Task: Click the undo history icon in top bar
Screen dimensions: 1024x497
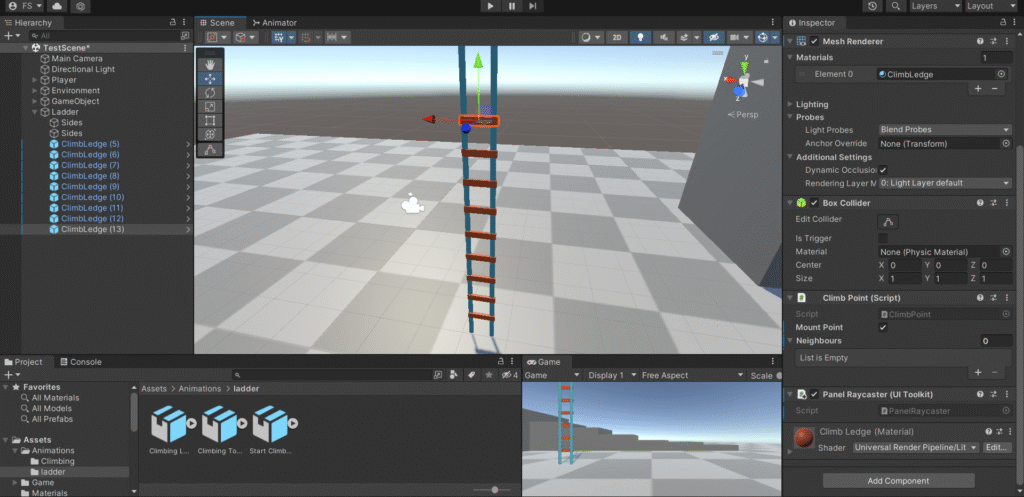Action: 873,6
